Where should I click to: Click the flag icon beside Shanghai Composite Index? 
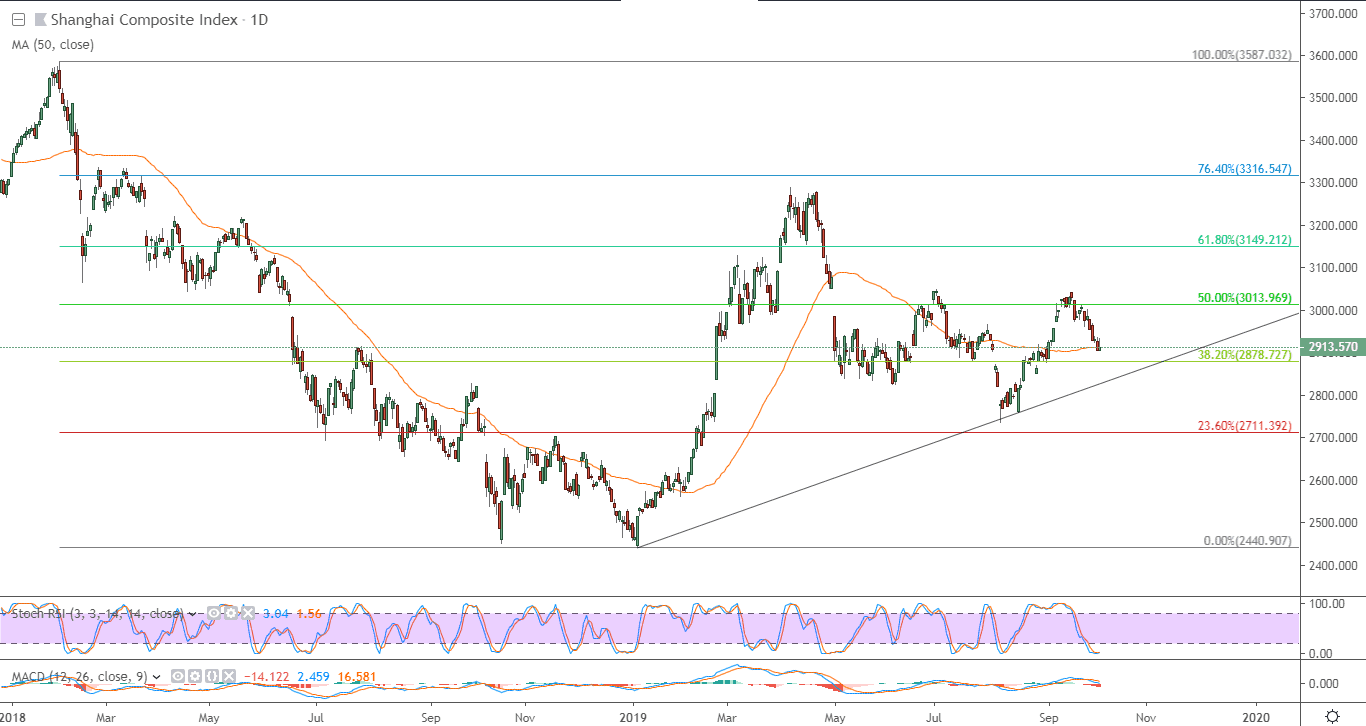(40, 20)
